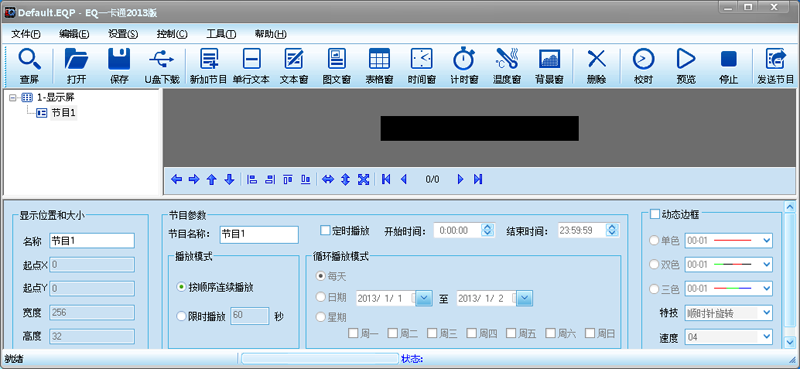Insert a 计时窗 stopwatch window
Image resolution: width=800 pixels, height=369 pixels.
click(x=464, y=59)
